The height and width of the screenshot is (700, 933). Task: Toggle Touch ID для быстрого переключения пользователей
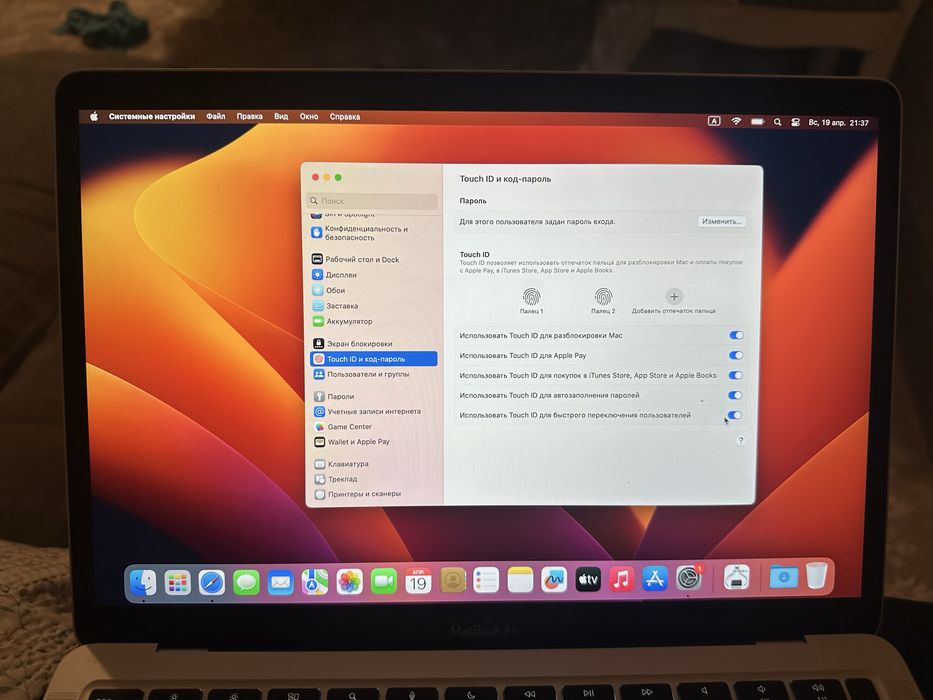coord(734,415)
